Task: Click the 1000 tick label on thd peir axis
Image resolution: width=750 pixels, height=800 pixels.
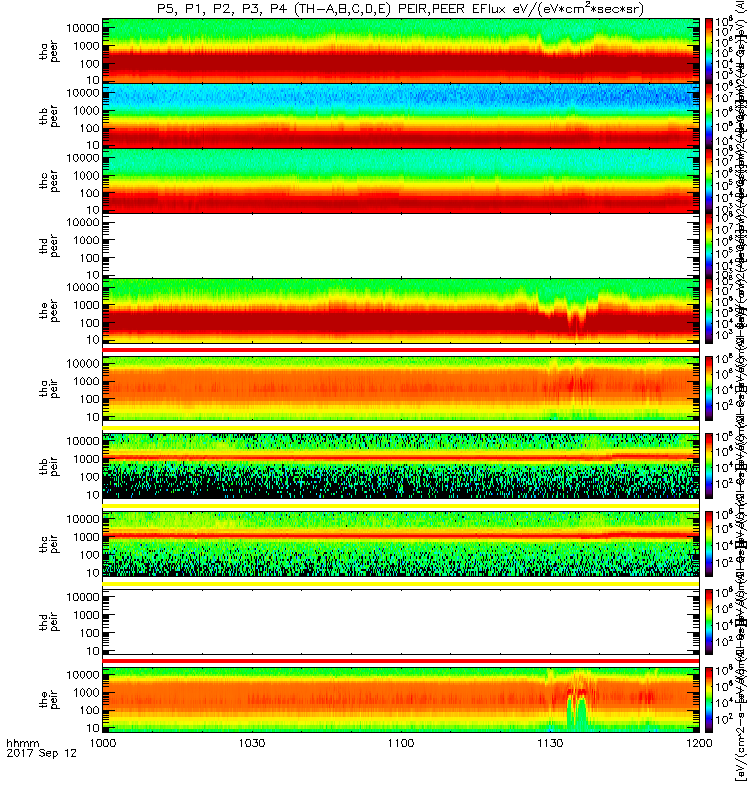Action: coord(86,615)
